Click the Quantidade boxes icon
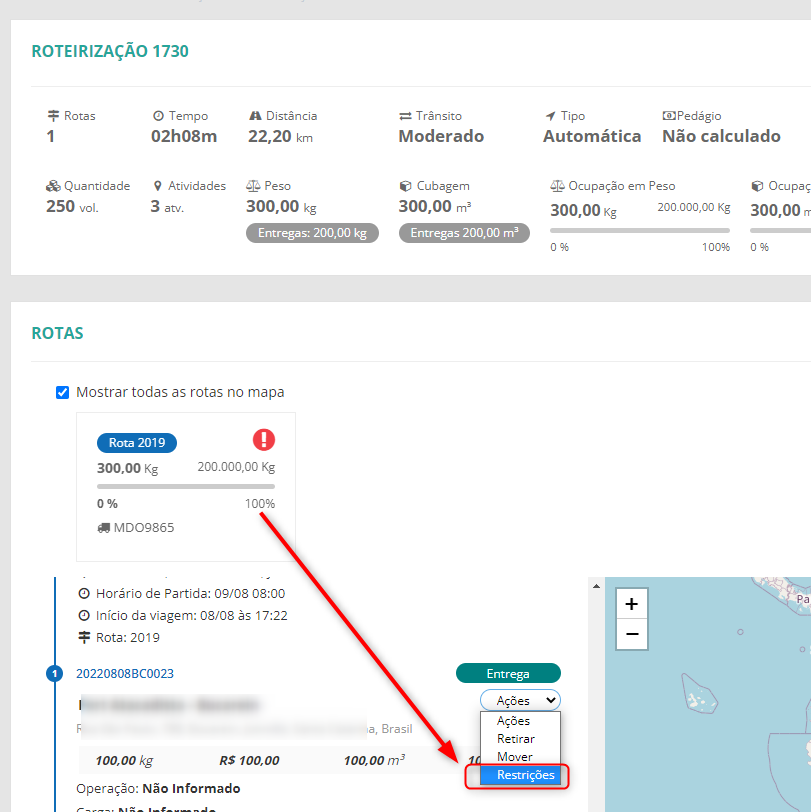This screenshot has height=812, width=811. pos(53,185)
